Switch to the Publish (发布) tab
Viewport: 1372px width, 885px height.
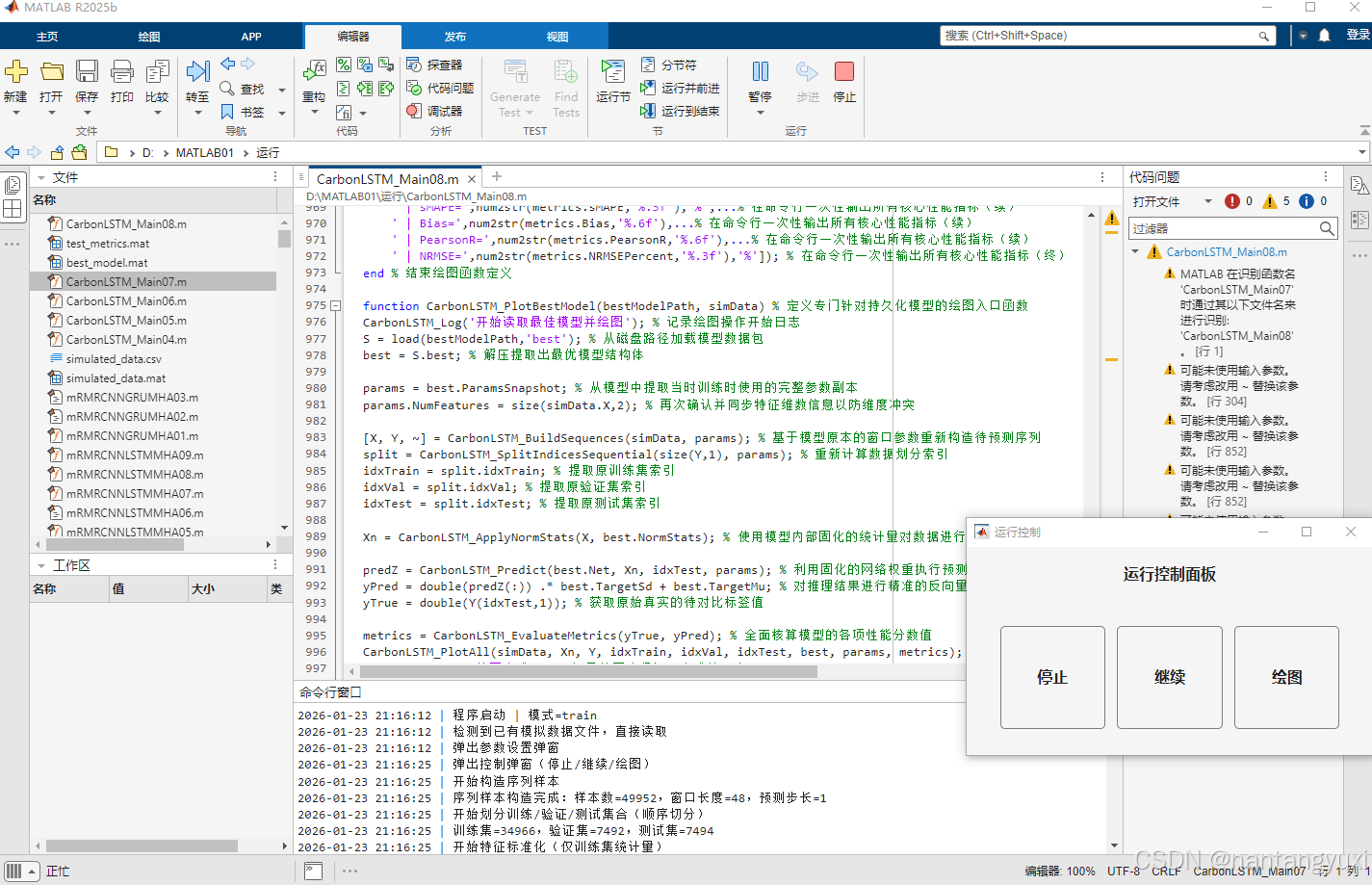455,37
